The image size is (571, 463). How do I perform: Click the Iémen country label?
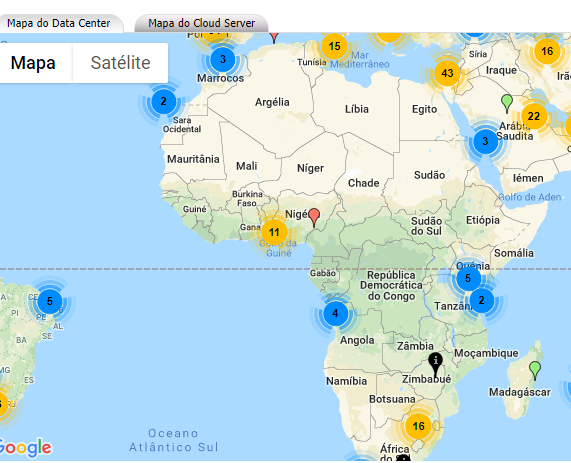click(528, 178)
